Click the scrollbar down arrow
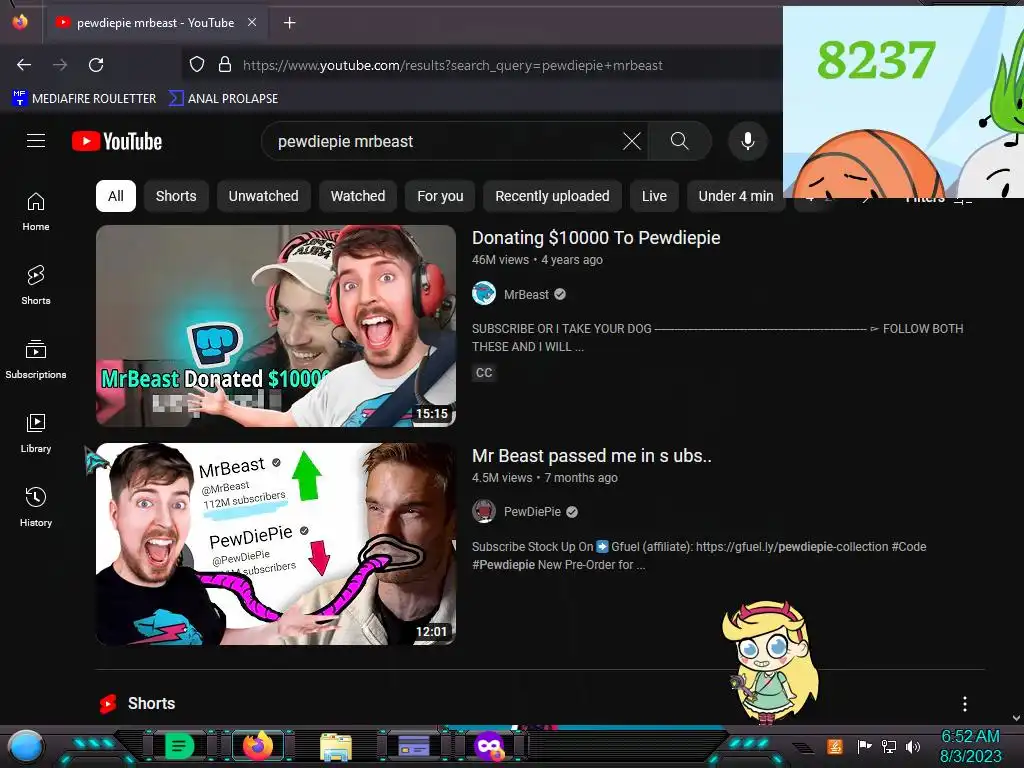Viewport: 1024px width, 768px height. (x=1016, y=718)
